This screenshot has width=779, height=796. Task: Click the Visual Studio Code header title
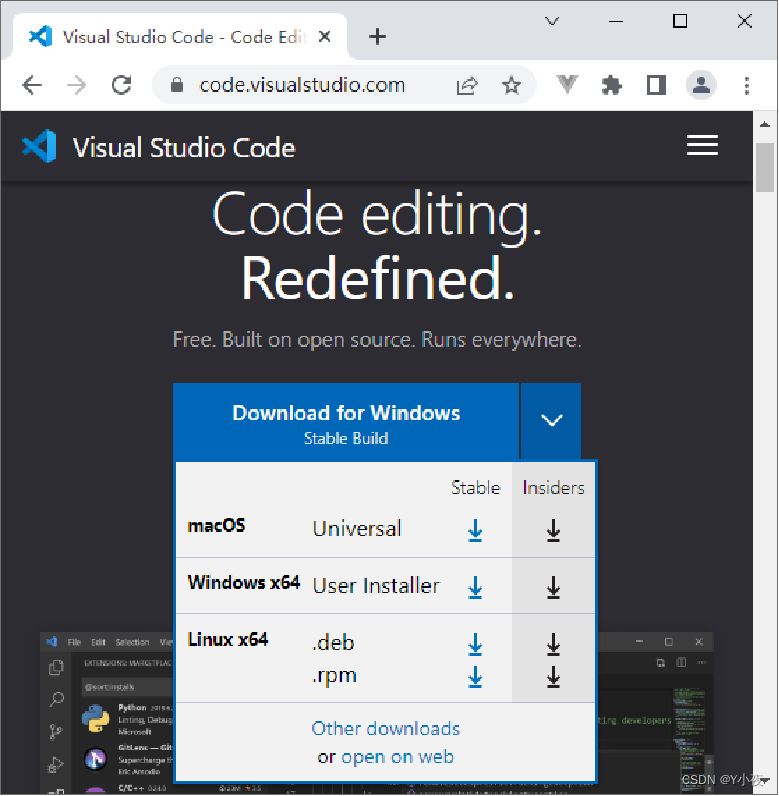tap(184, 148)
